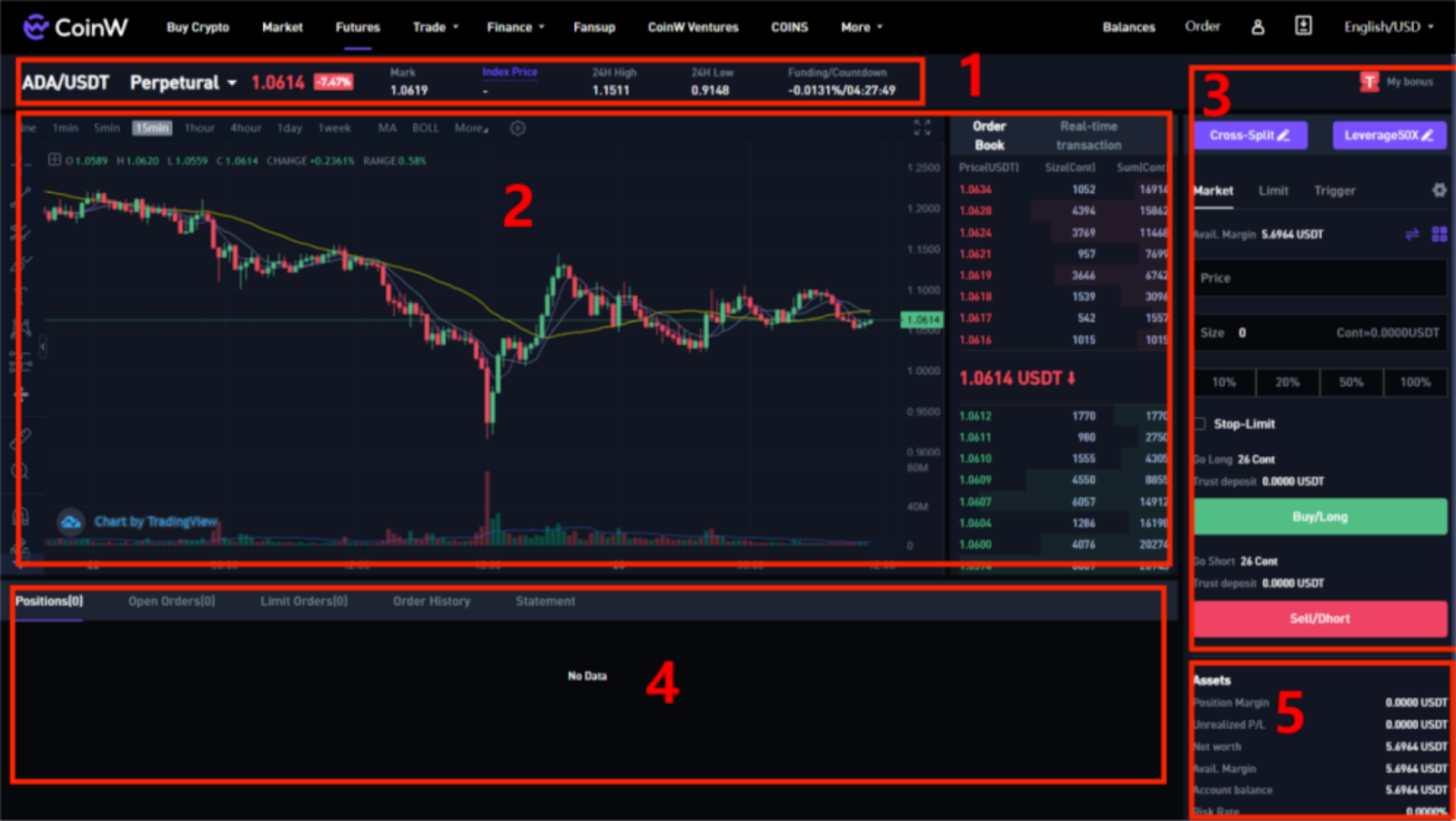
Task: Click the Cross-Split margin mode button
Action: click(1250, 136)
